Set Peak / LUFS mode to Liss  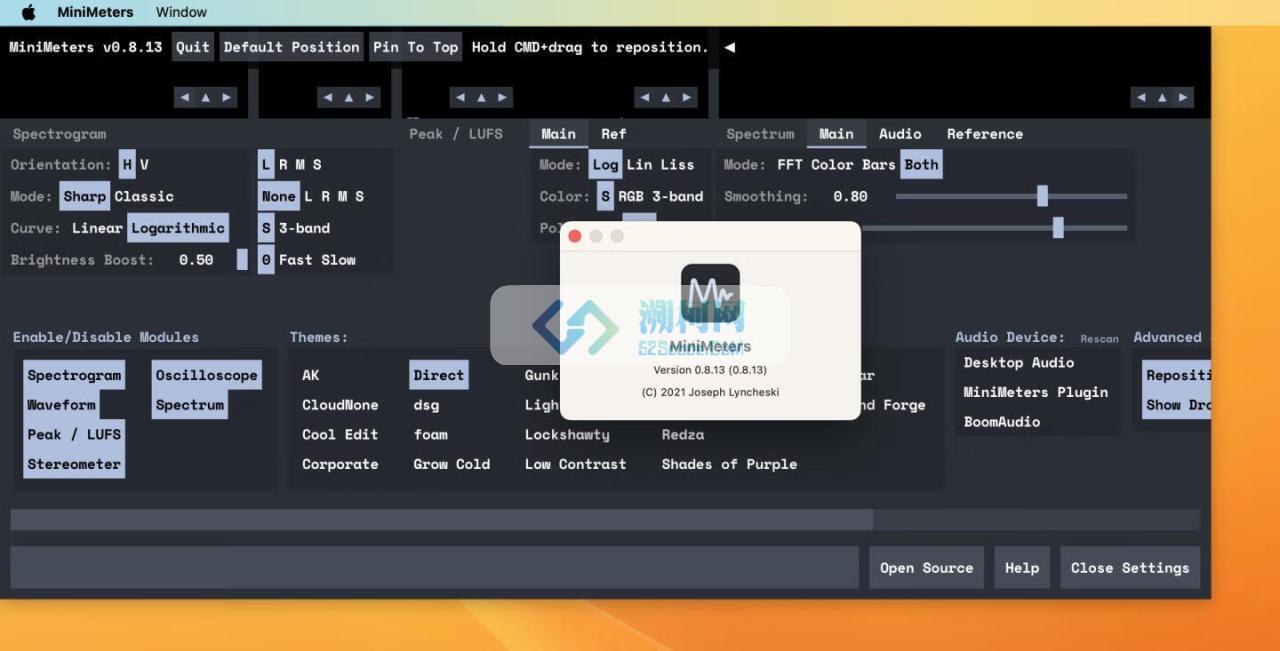(x=677, y=165)
